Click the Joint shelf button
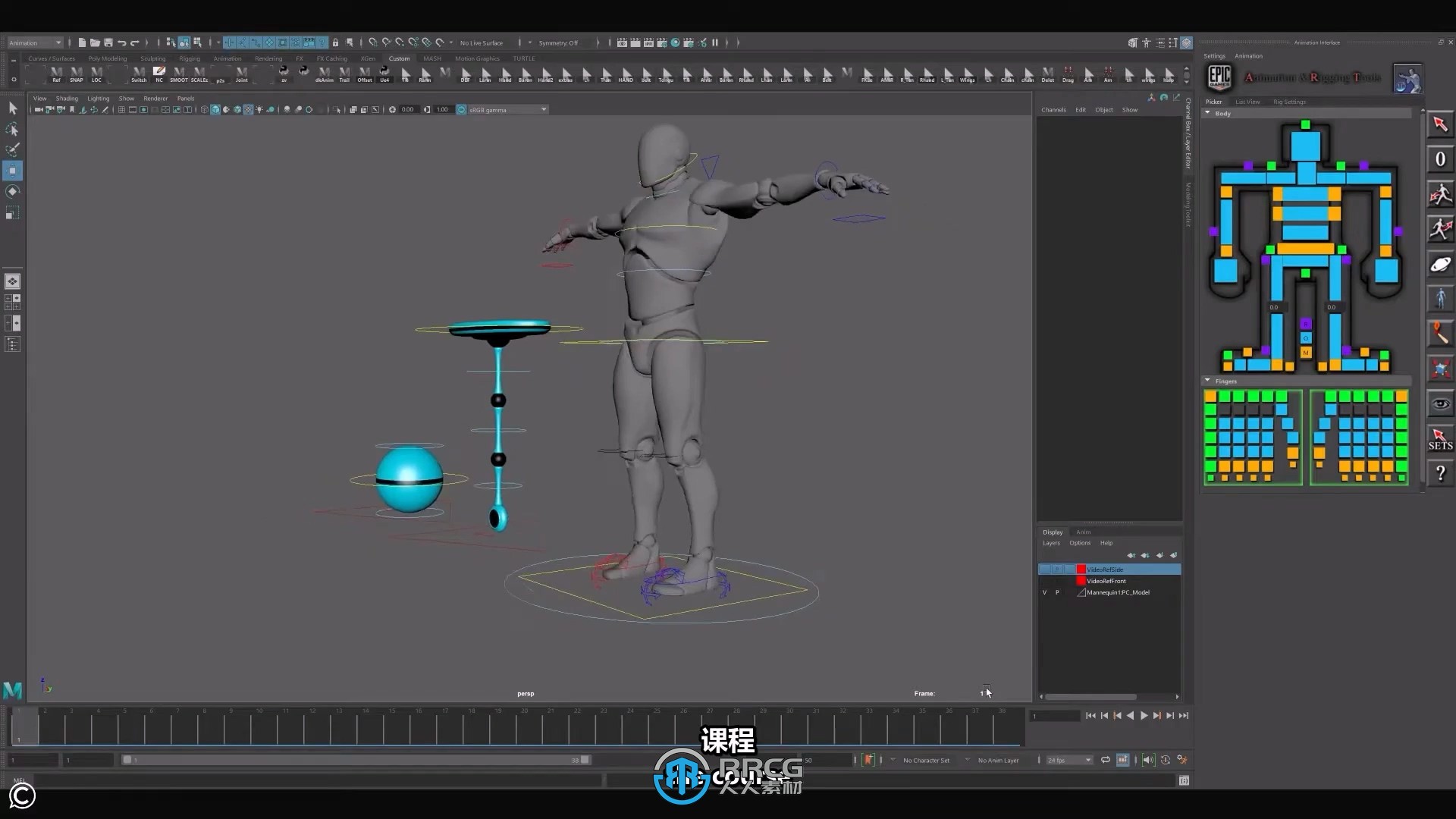The width and height of the screenshot is (1456, 819). tap(241, 74)
